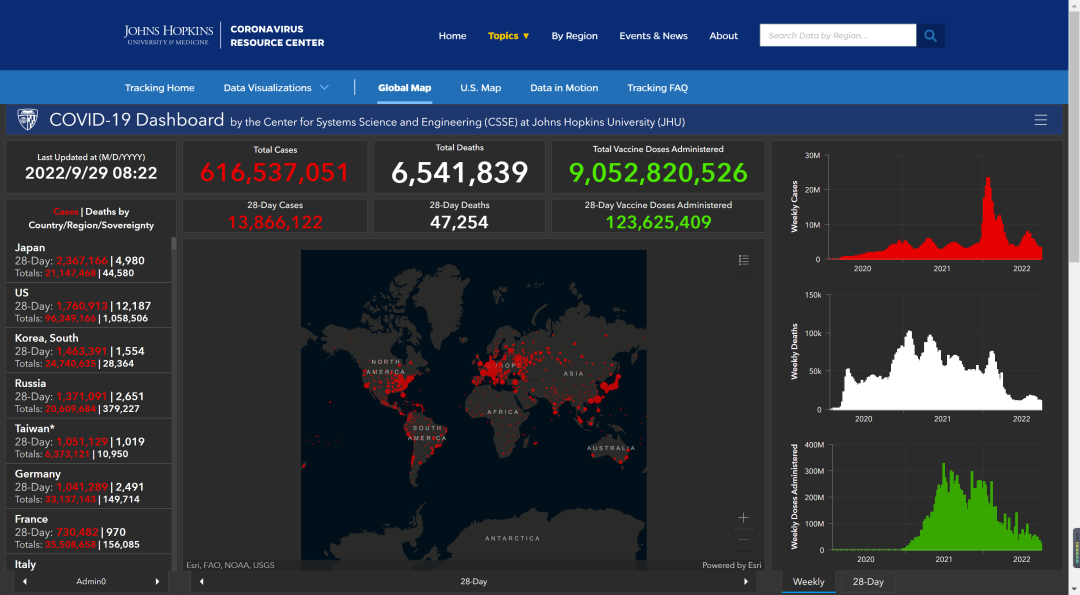Open the dashboard hamburger menu

pos(1040,120)
